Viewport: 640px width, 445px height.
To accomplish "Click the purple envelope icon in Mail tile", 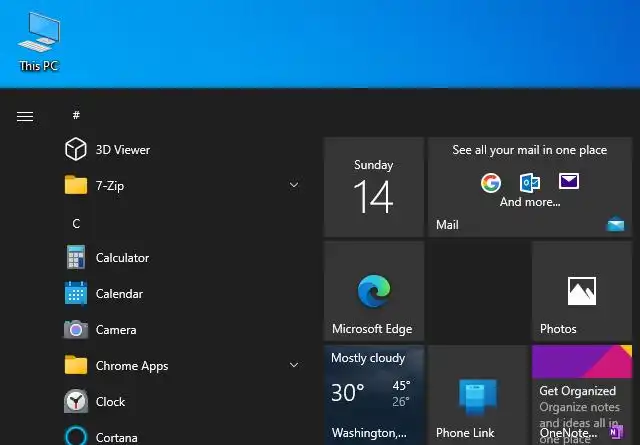I will pos(569,181).
